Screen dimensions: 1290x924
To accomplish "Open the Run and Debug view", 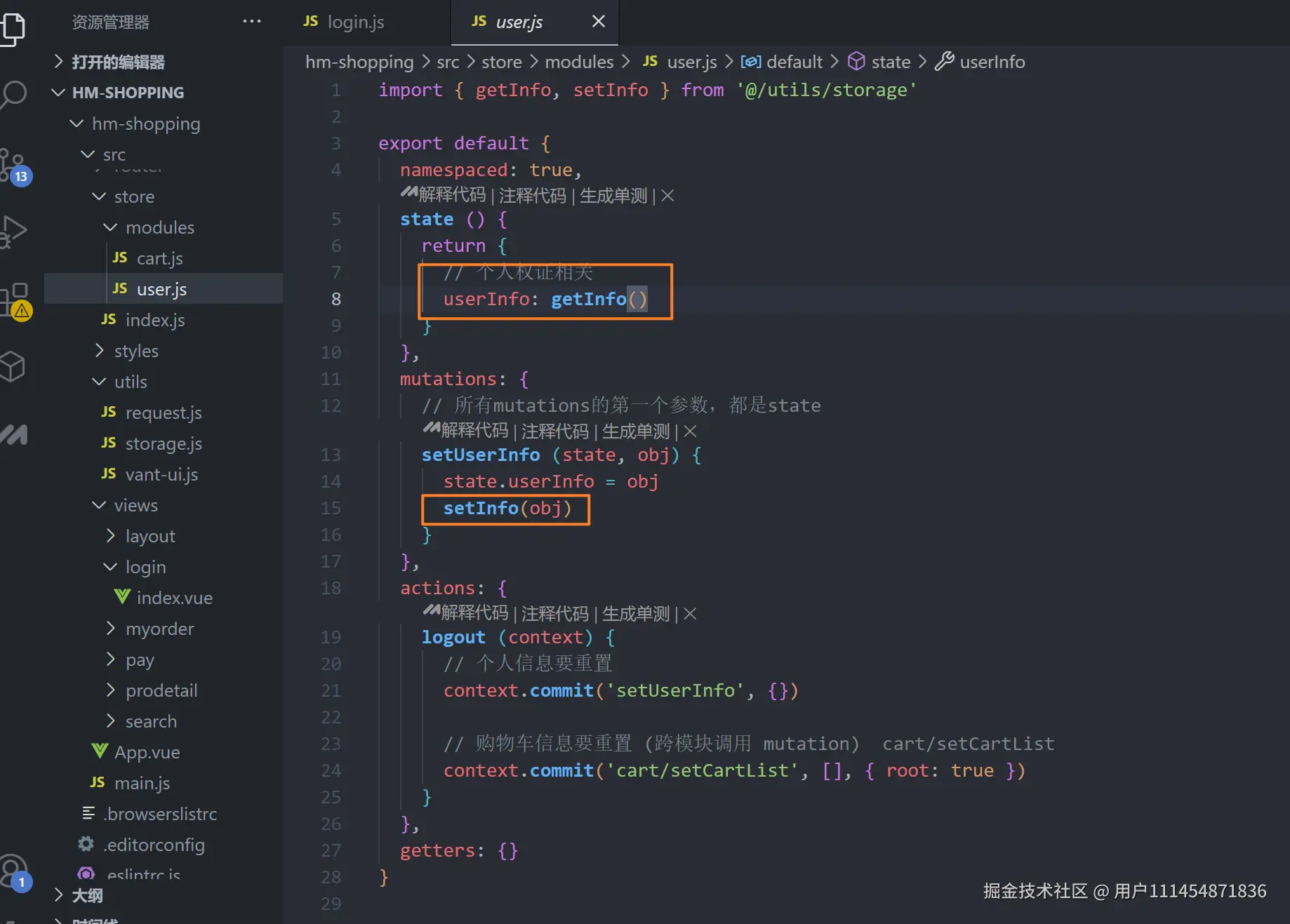I will click(x=13, y=232).
